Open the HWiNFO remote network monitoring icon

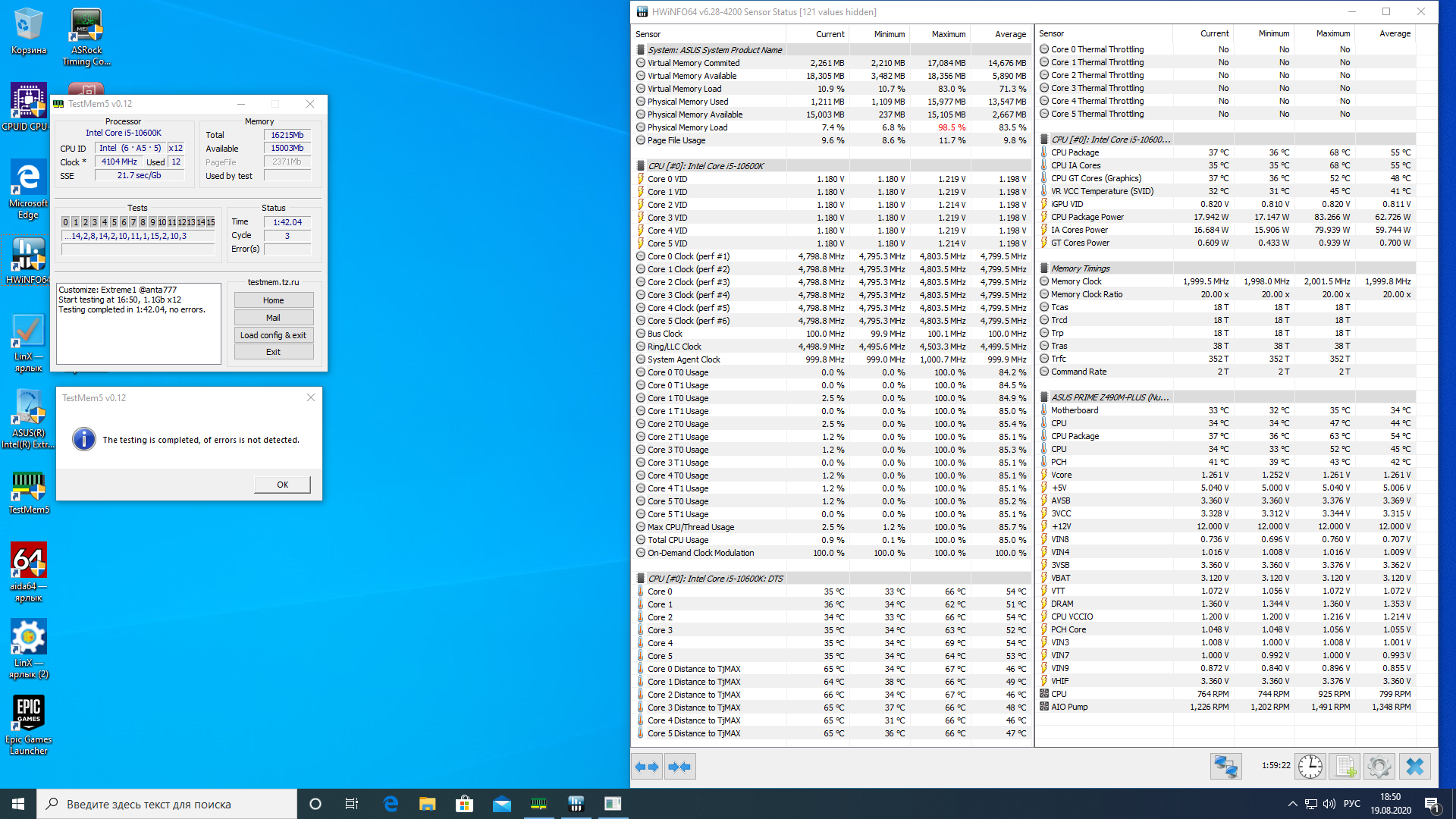point(1225,767)
